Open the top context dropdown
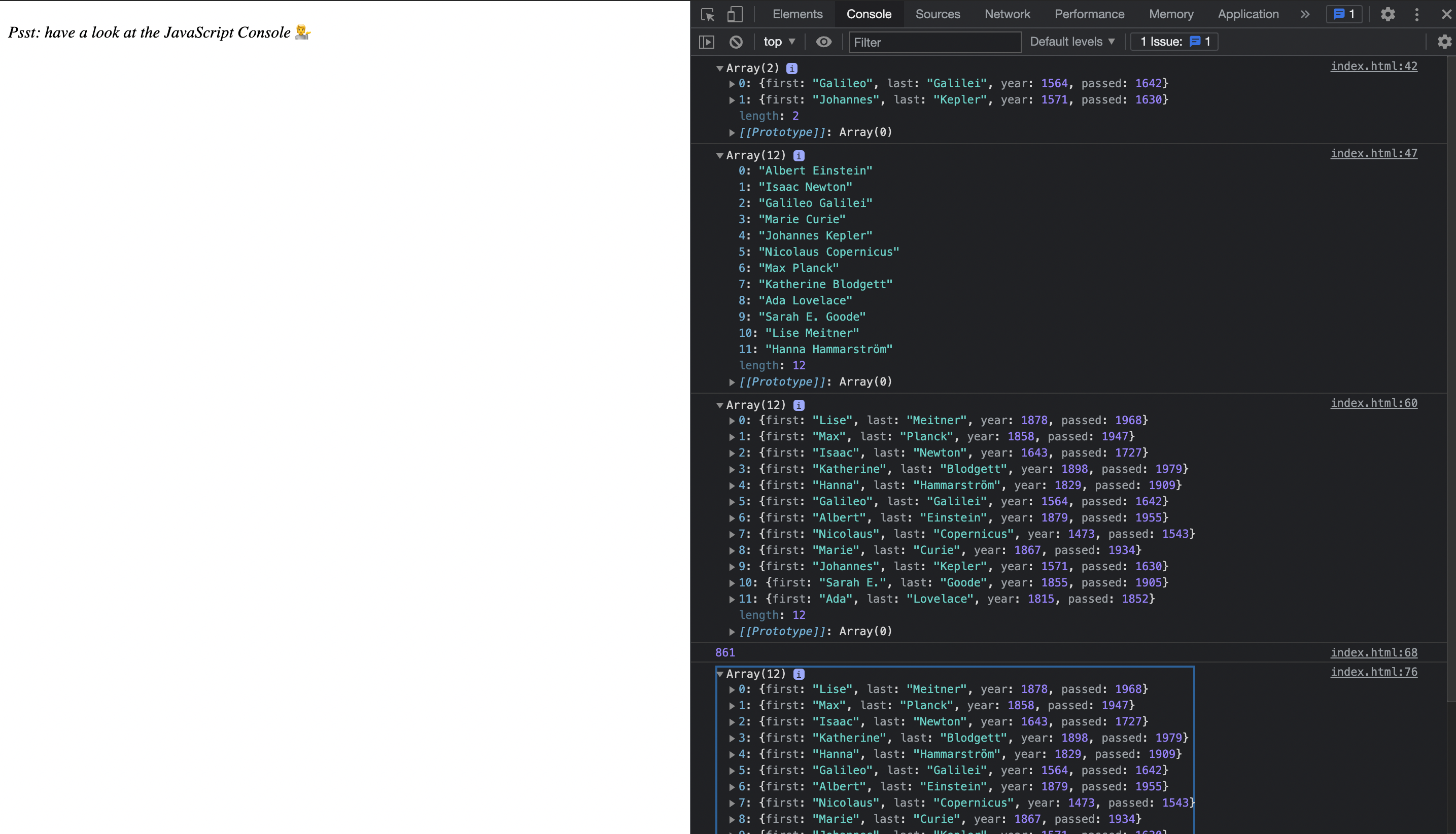This screenshot has height=834, width=1456. tap(779, 42)
